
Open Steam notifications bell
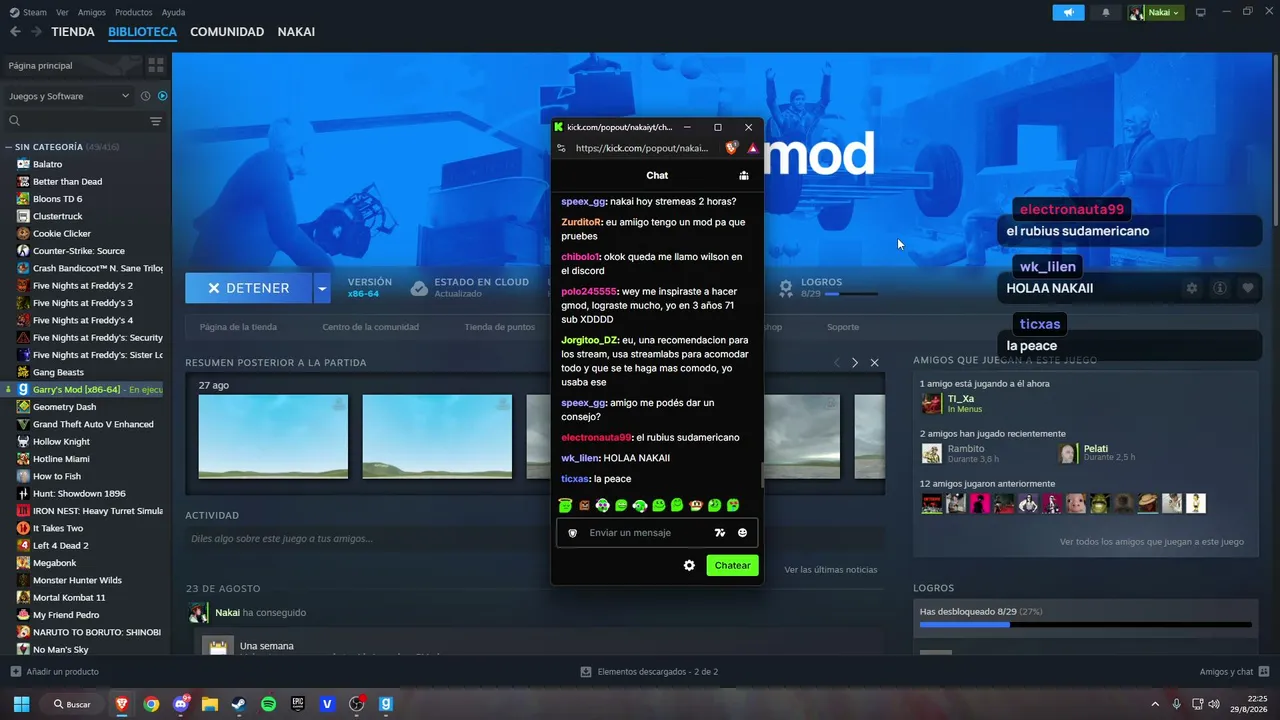[x=1106, y=12]
